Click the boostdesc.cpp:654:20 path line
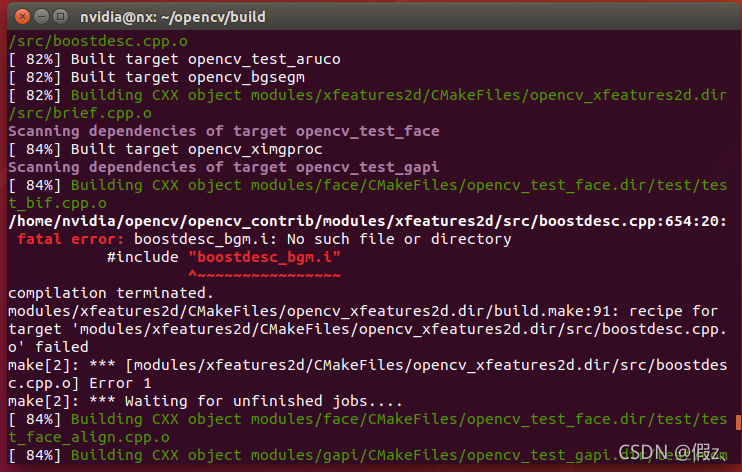The width and height of the screenshot is (742, 472). pyautogui.click(x=368, y=221)
